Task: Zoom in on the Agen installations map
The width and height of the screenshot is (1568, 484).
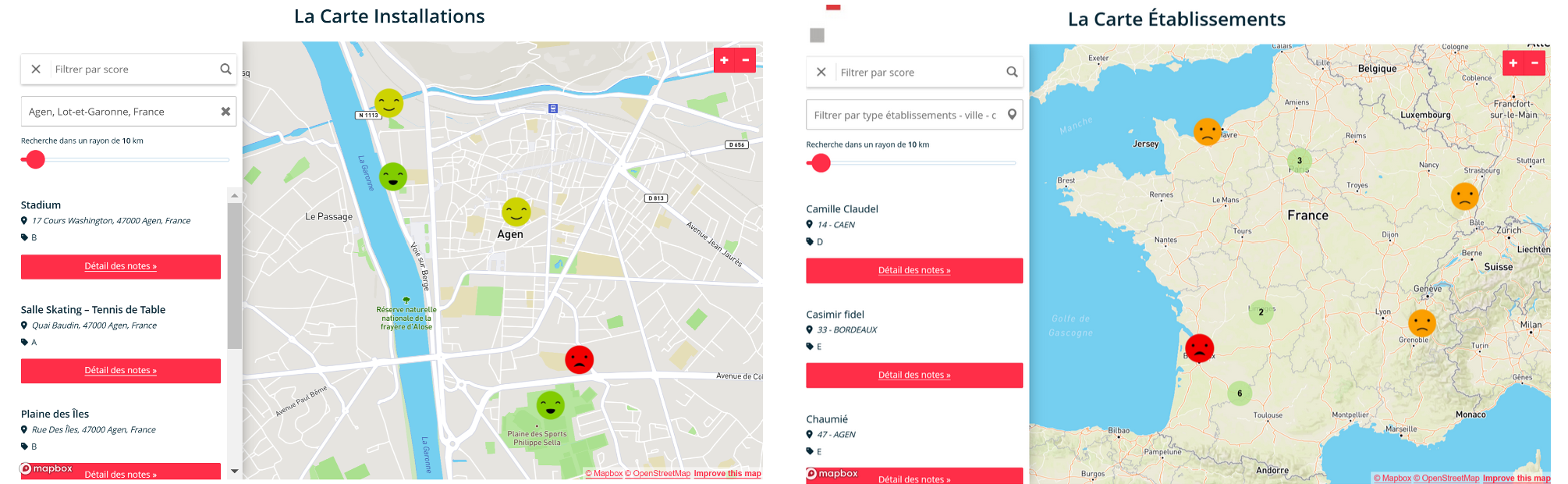Action: (725, 60)
